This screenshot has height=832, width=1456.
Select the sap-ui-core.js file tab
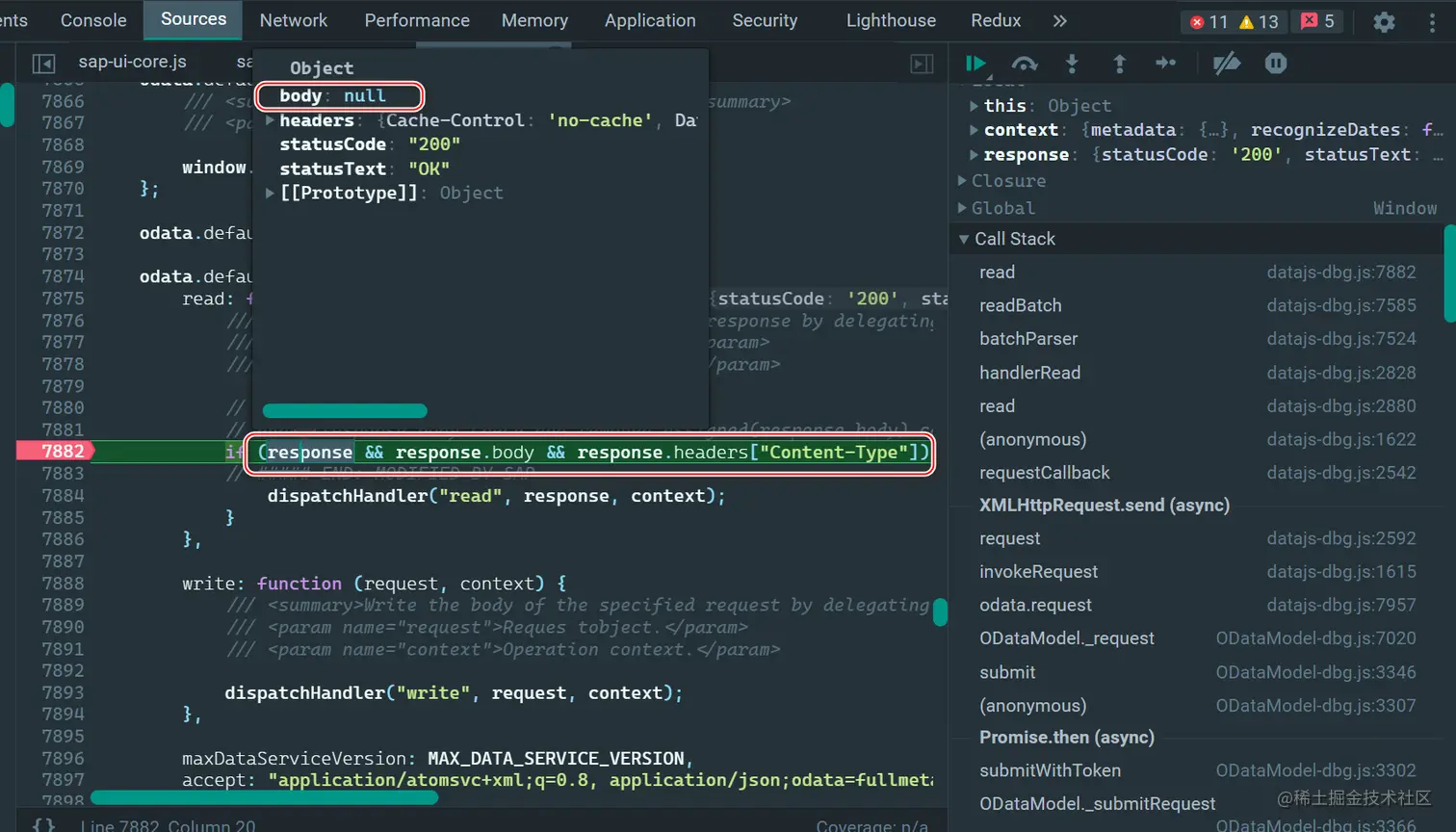click(x=132, y=62)
